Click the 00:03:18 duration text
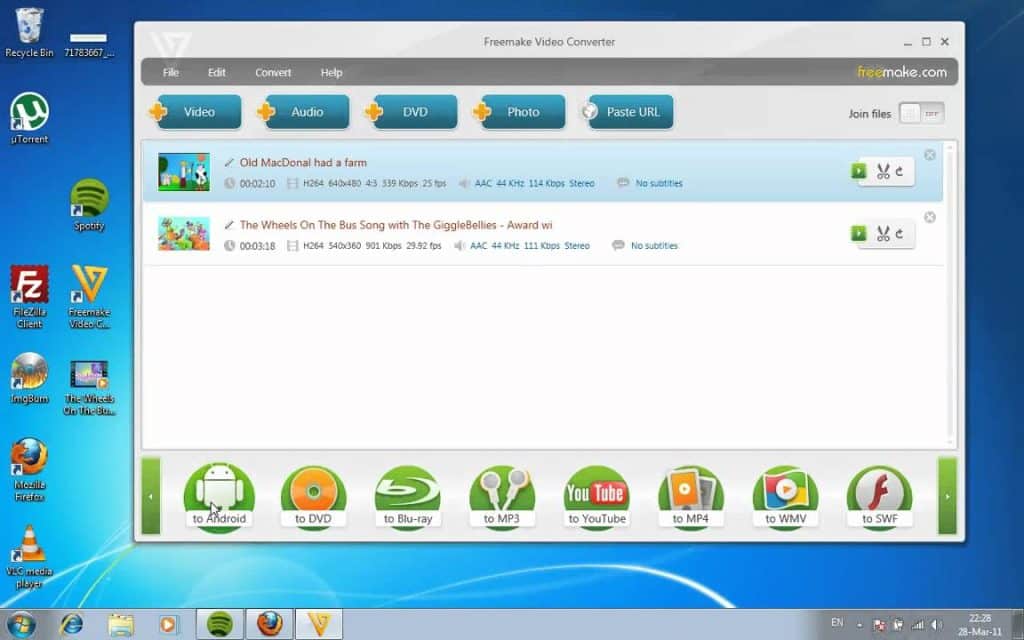The image size is (1024, 640). tap(257, 246)
